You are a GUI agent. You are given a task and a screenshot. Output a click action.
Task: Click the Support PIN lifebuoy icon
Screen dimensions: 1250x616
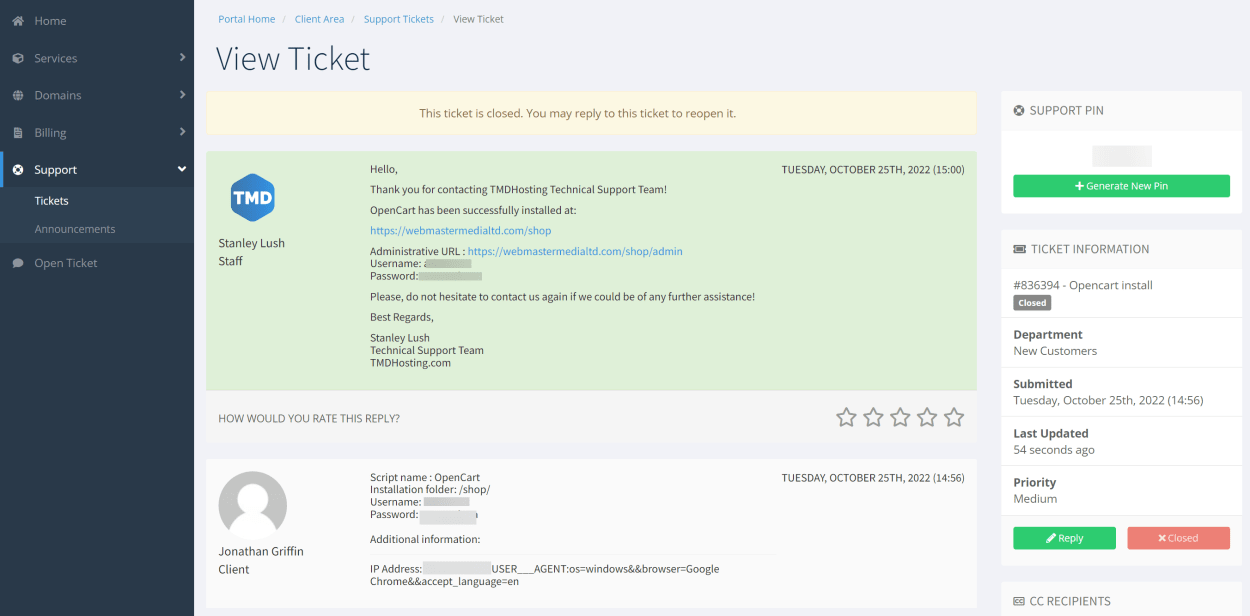(x=1019, y=111)
